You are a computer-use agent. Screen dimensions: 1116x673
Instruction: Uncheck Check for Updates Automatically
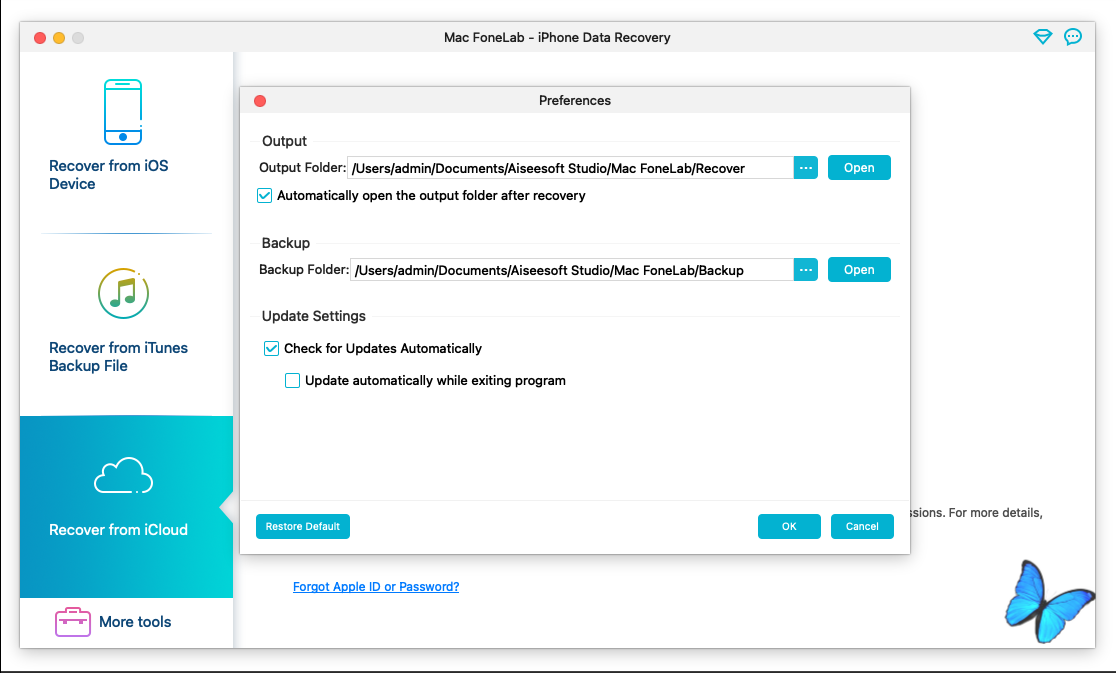pyautogui.click(x=271, y=349)
